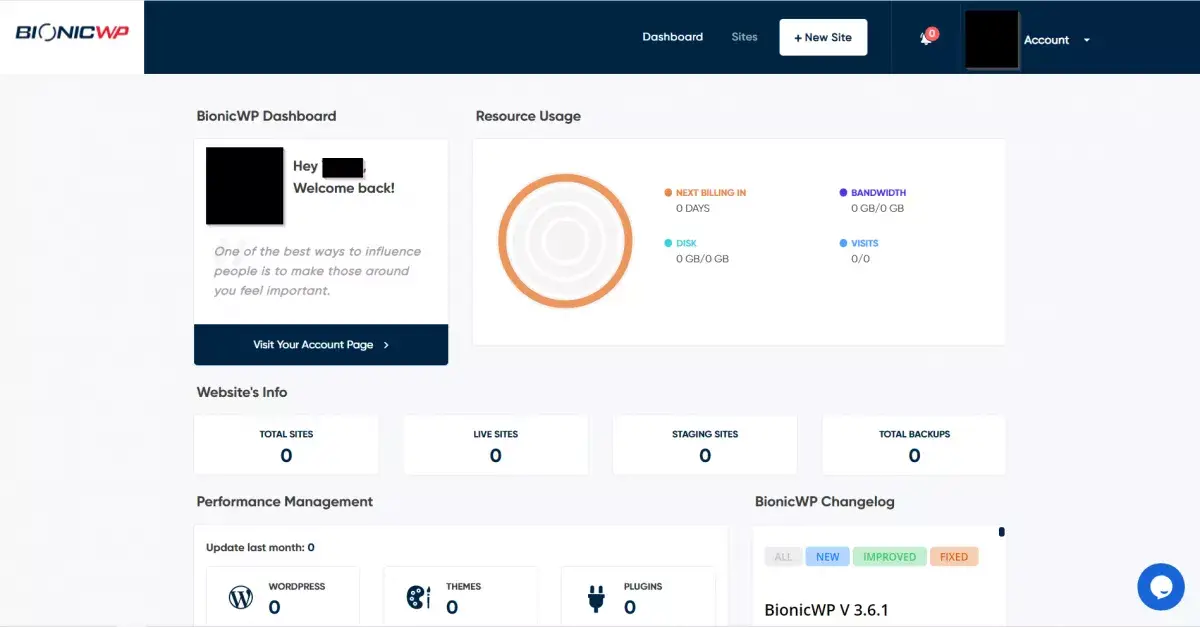Image resolution: width=1200 pixels, height=627 pixels.
Task: Click the Update last month text
Action: (260, 548)
